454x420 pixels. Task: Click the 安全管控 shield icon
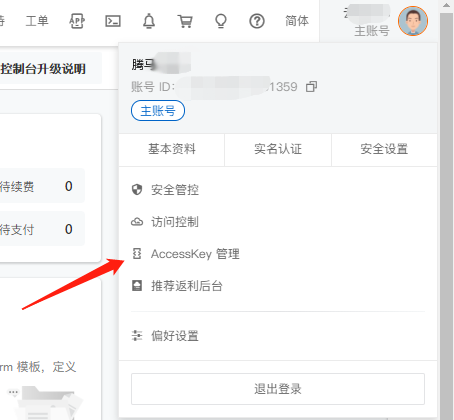pyautogui.click(x=137, y=190)
